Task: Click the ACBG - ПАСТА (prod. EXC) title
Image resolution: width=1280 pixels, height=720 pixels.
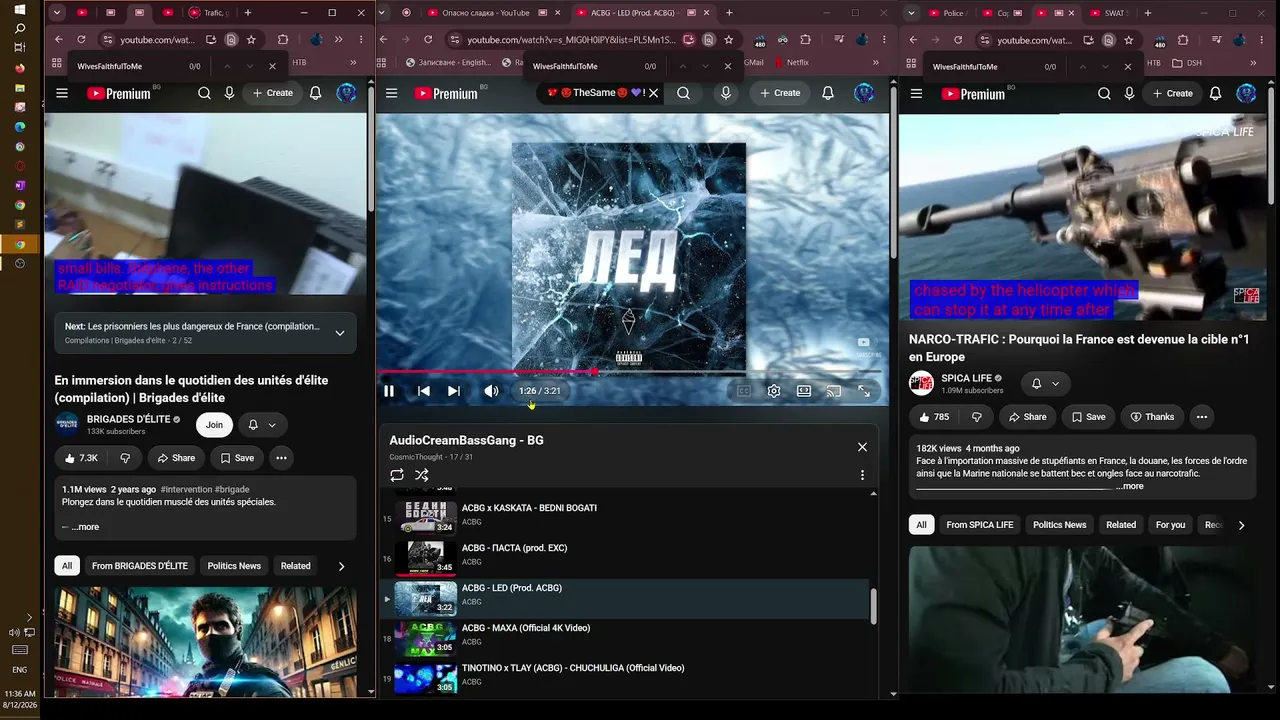Action: point(514,548)
